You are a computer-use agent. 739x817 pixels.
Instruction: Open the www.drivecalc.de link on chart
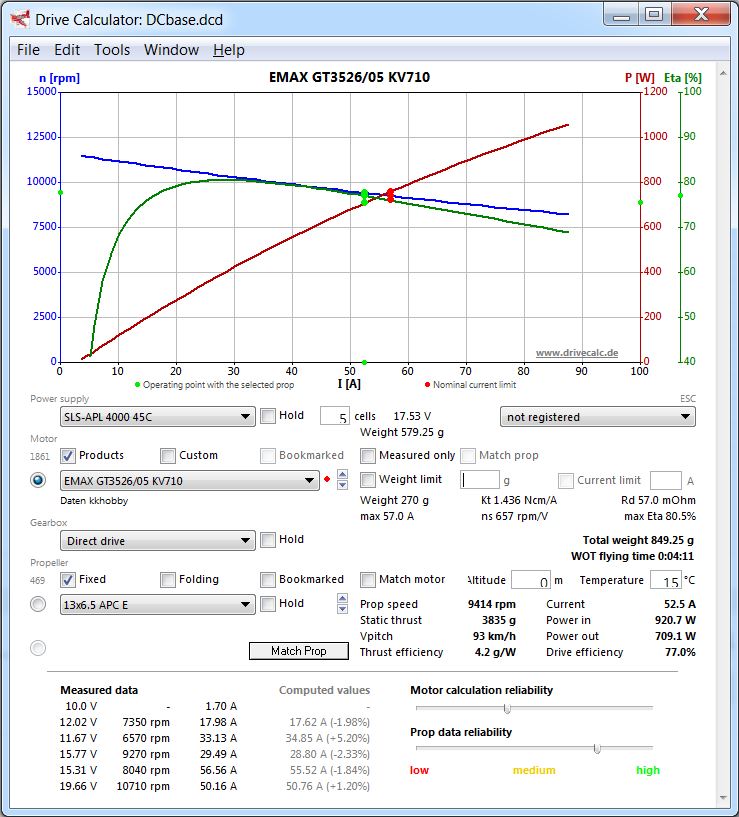click(577, 353)
